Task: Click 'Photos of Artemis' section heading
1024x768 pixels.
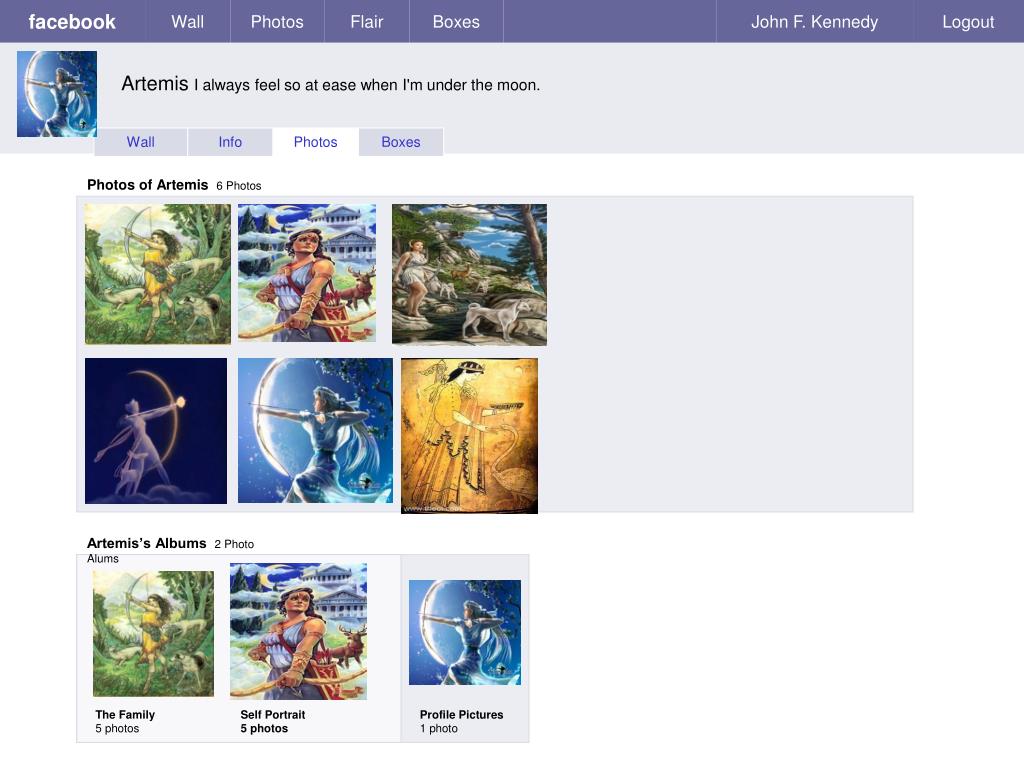Action: (x=148, y=185)
